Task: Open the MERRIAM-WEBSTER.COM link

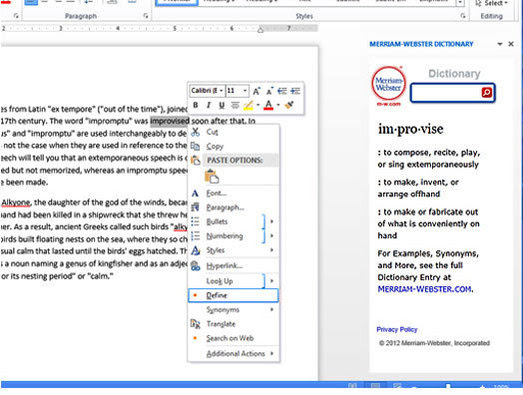Action: (425, 289)
